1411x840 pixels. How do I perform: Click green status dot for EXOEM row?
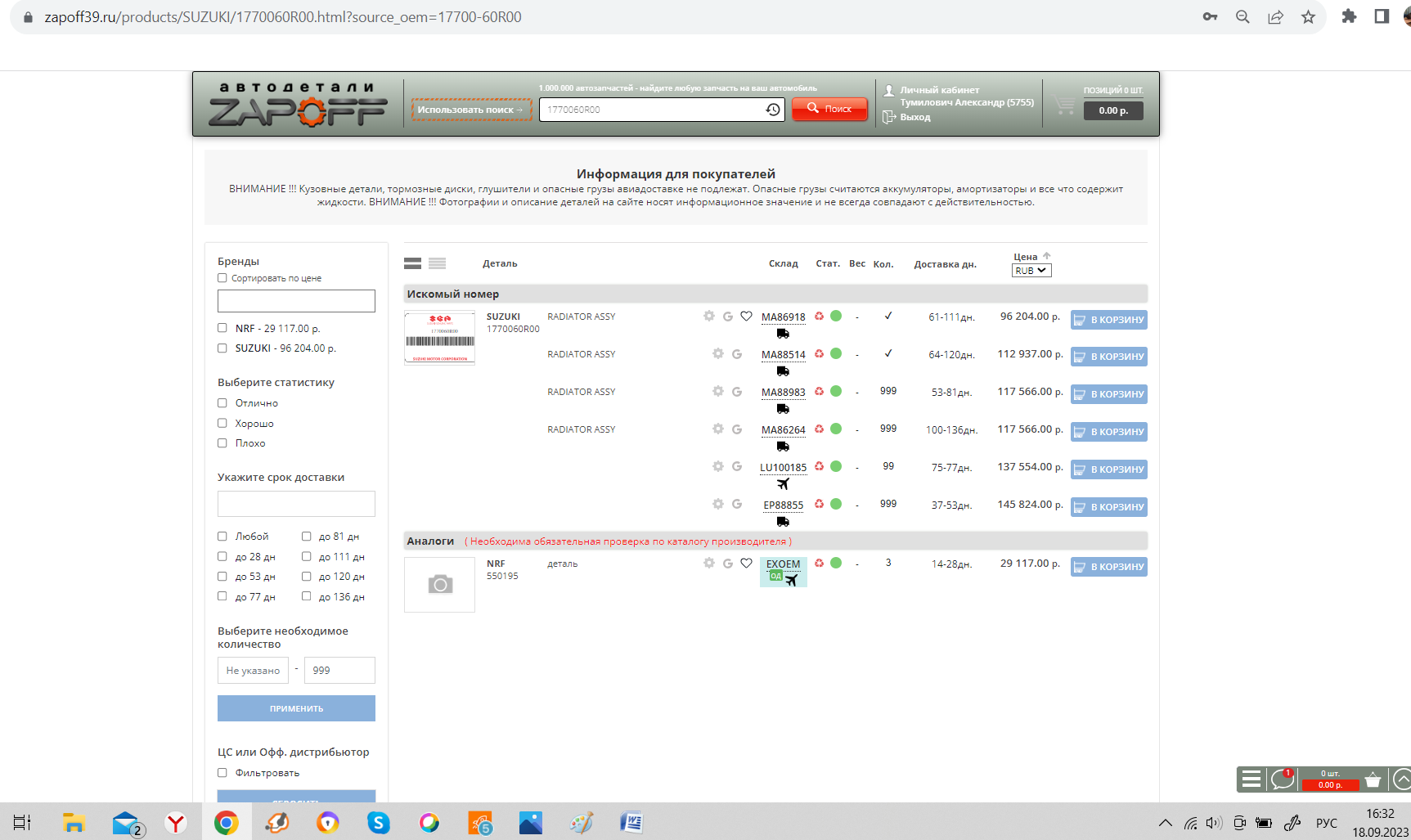coord(836,563)
